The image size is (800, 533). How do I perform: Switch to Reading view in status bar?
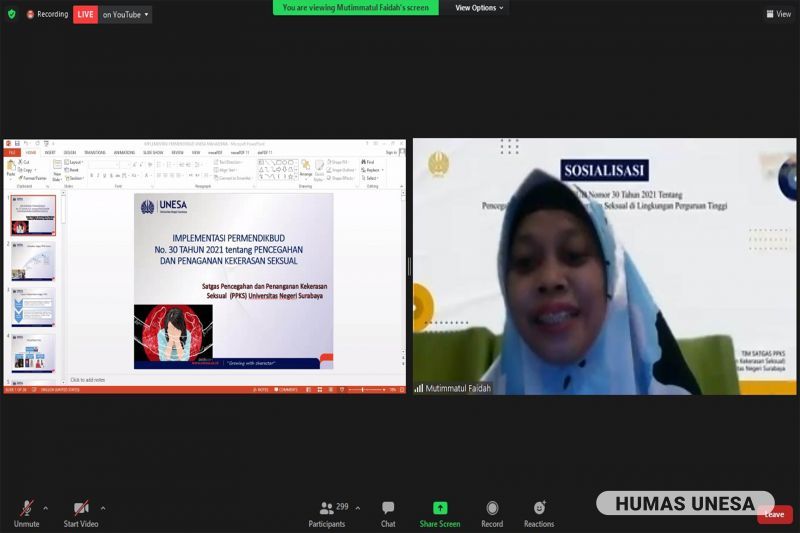coord(331,390)
